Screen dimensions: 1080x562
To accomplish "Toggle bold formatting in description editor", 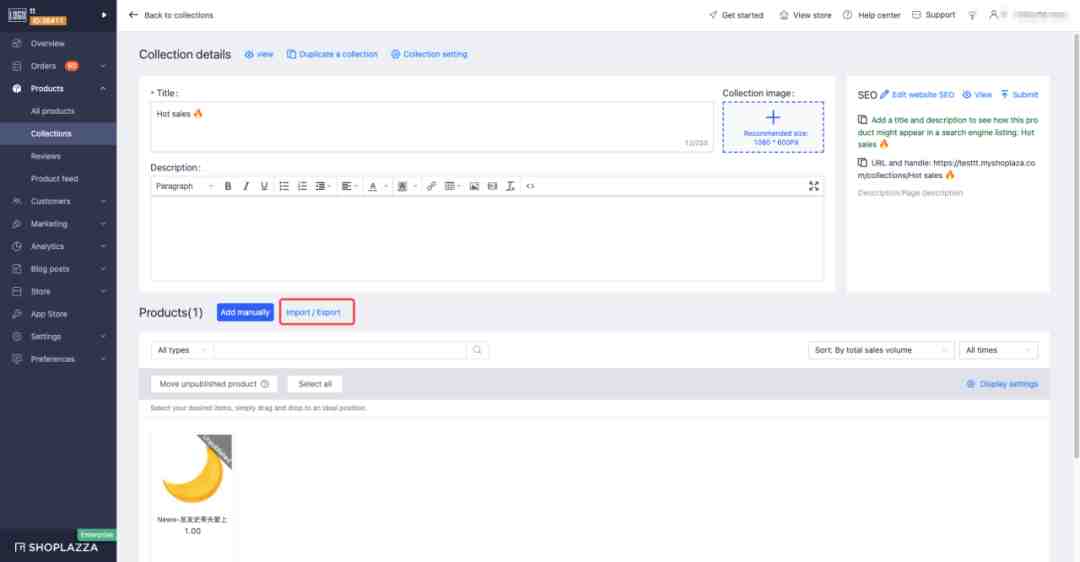I will click(x=227, y=186).
